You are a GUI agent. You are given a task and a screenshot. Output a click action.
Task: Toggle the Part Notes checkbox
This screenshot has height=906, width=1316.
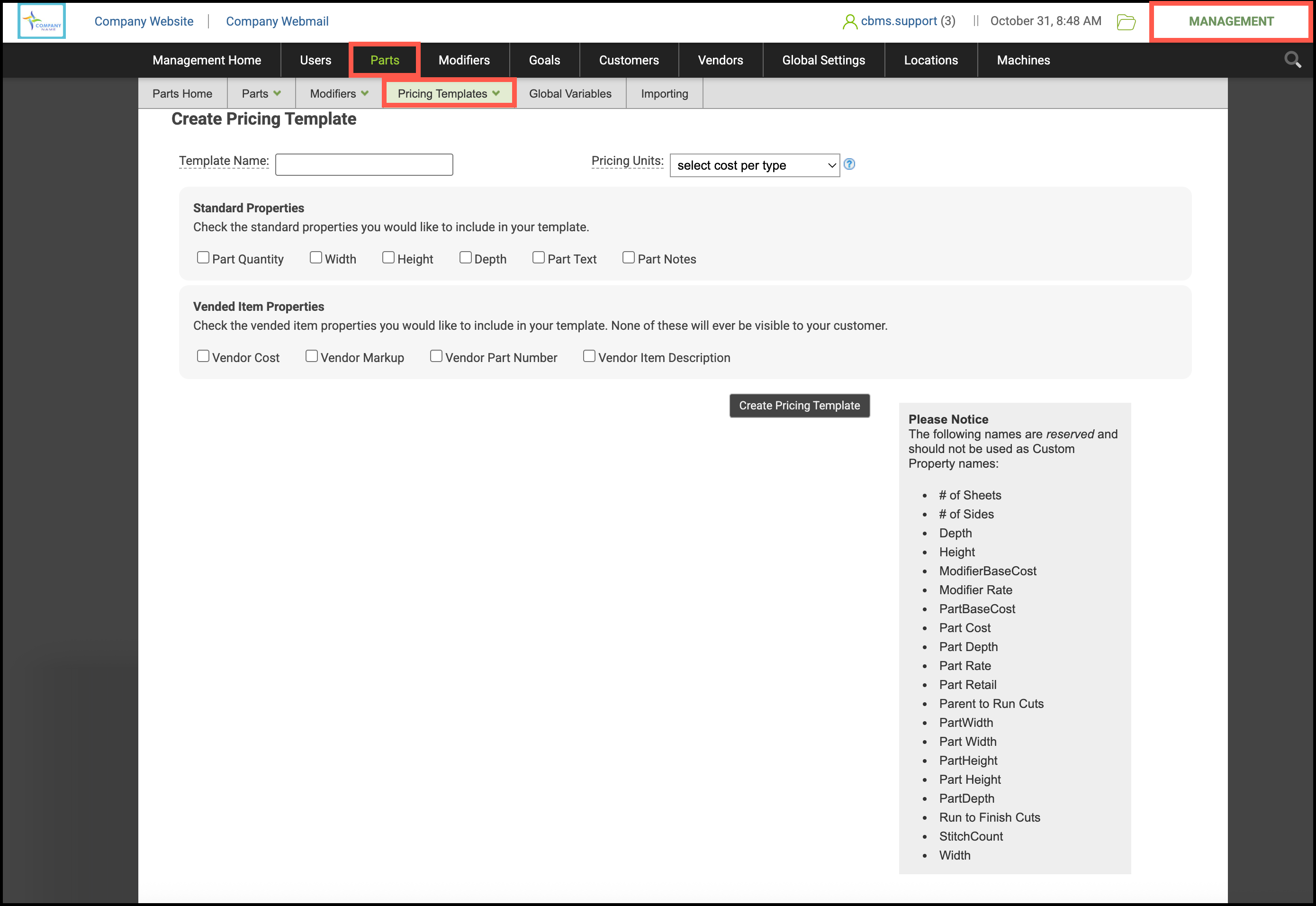click(x=628, y=258)
